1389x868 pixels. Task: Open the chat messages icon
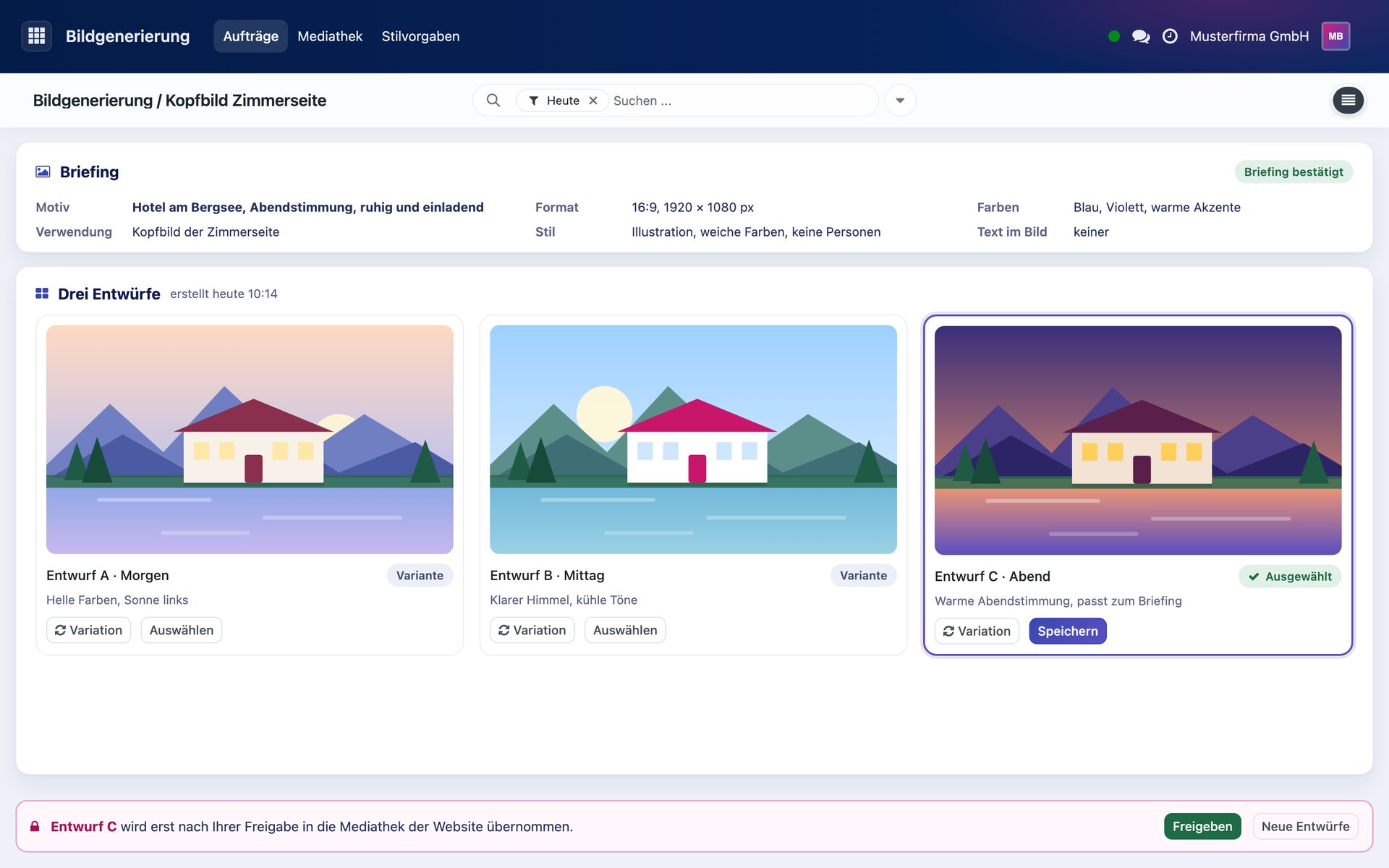(1141, 36)
